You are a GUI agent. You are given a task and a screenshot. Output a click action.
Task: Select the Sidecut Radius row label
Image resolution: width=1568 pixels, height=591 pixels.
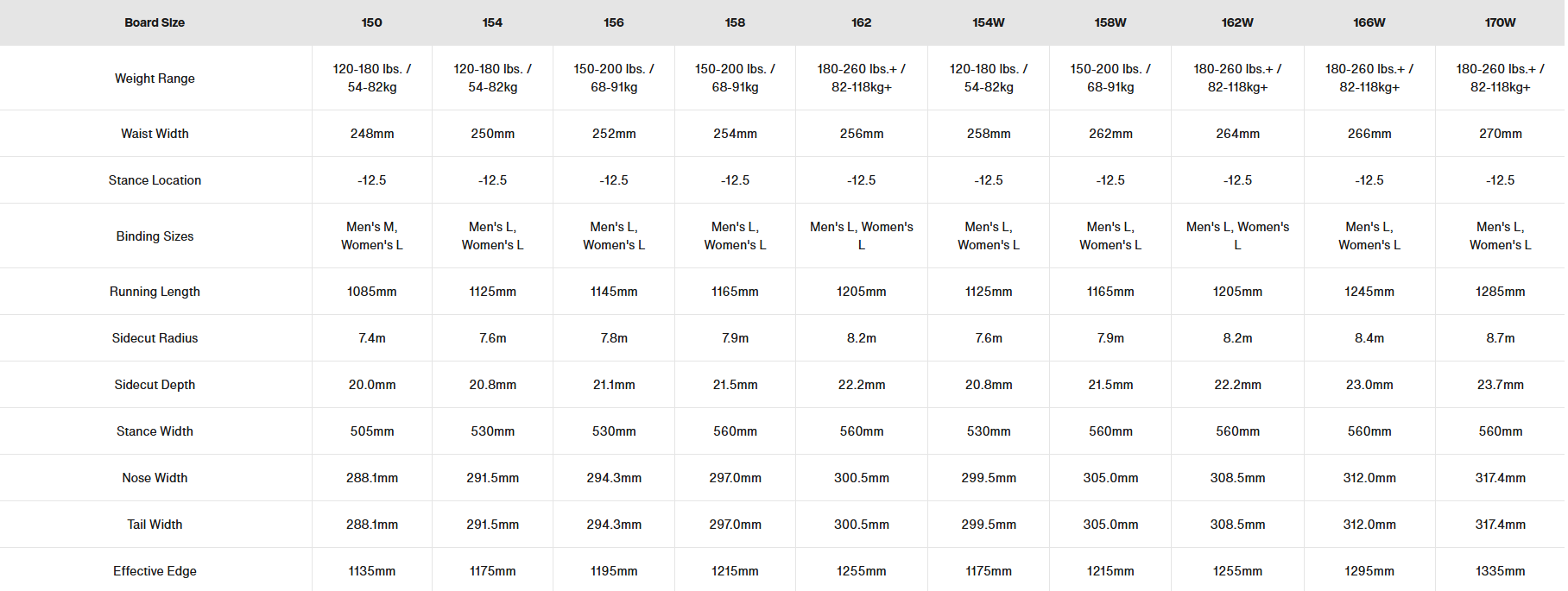coord(155,338)
